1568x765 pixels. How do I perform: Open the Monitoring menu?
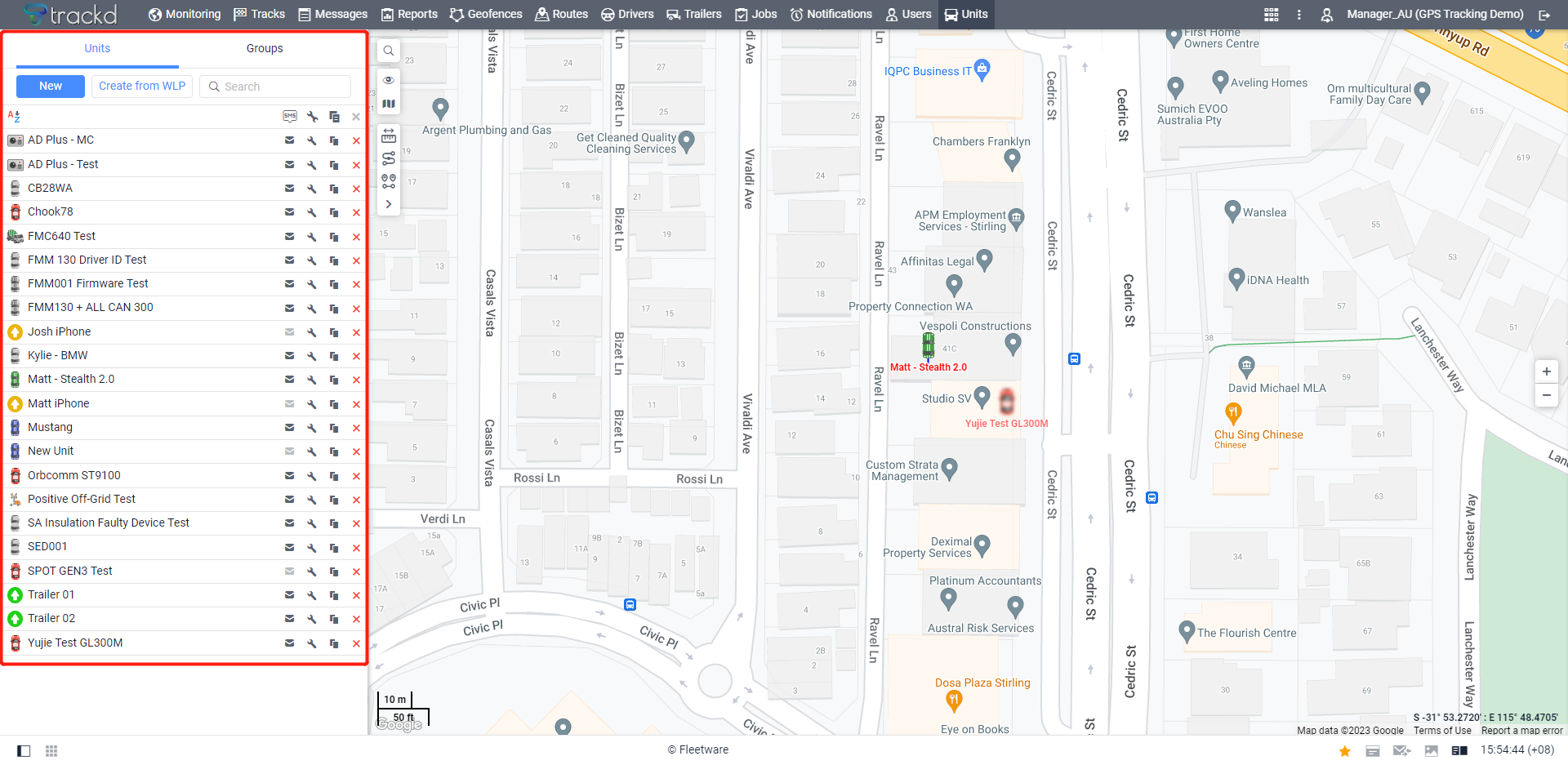(185, 14)
